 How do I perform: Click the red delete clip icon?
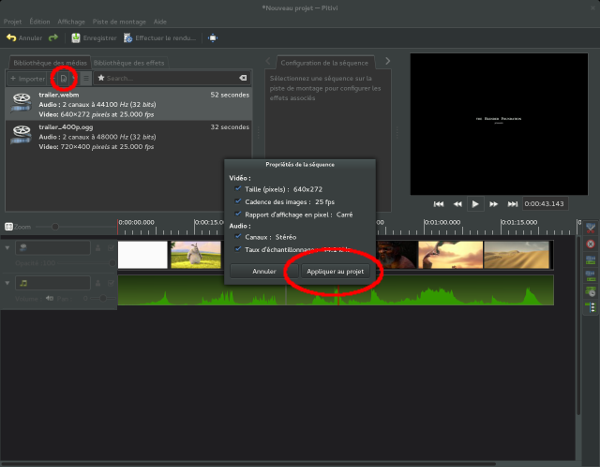(590, 244)
